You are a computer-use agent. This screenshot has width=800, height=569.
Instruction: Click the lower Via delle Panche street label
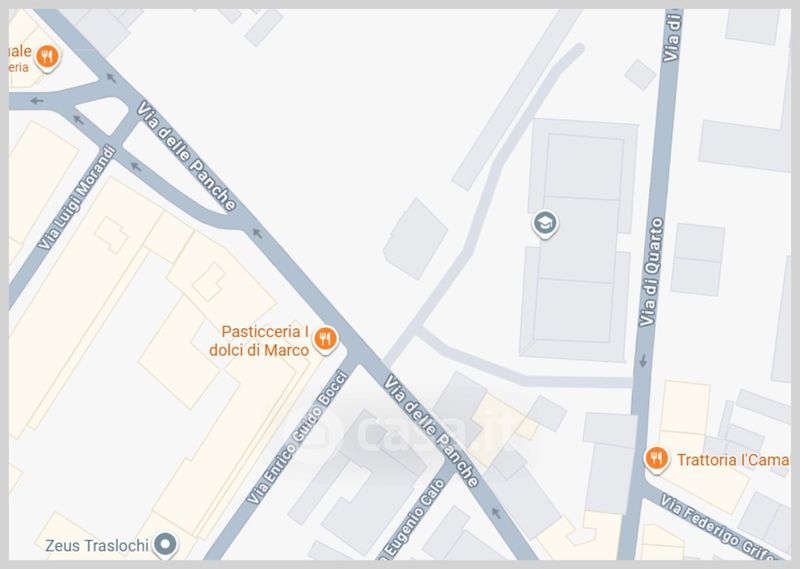pos(432,431)
